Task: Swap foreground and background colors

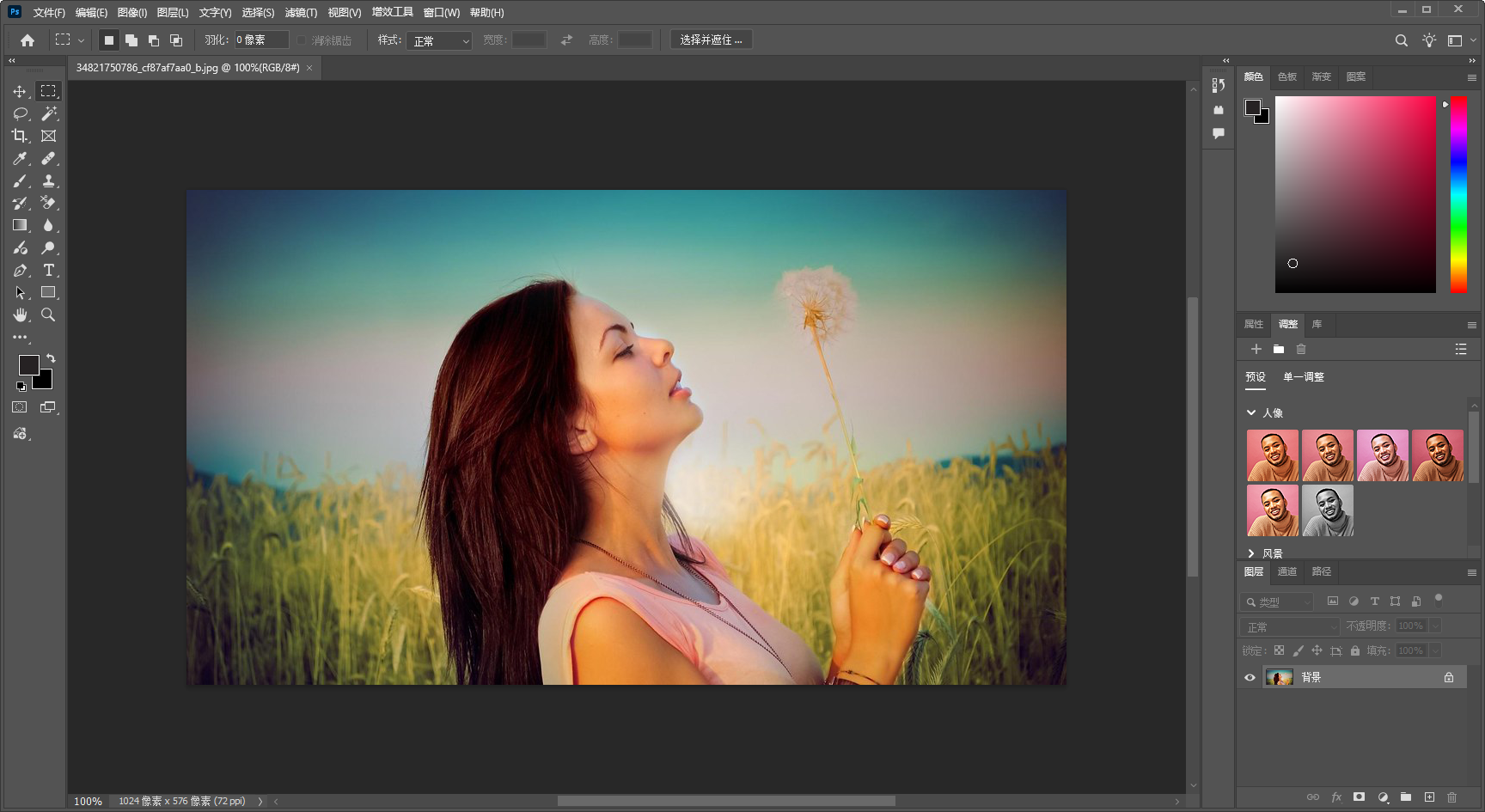Action: [x=51, y=358]
